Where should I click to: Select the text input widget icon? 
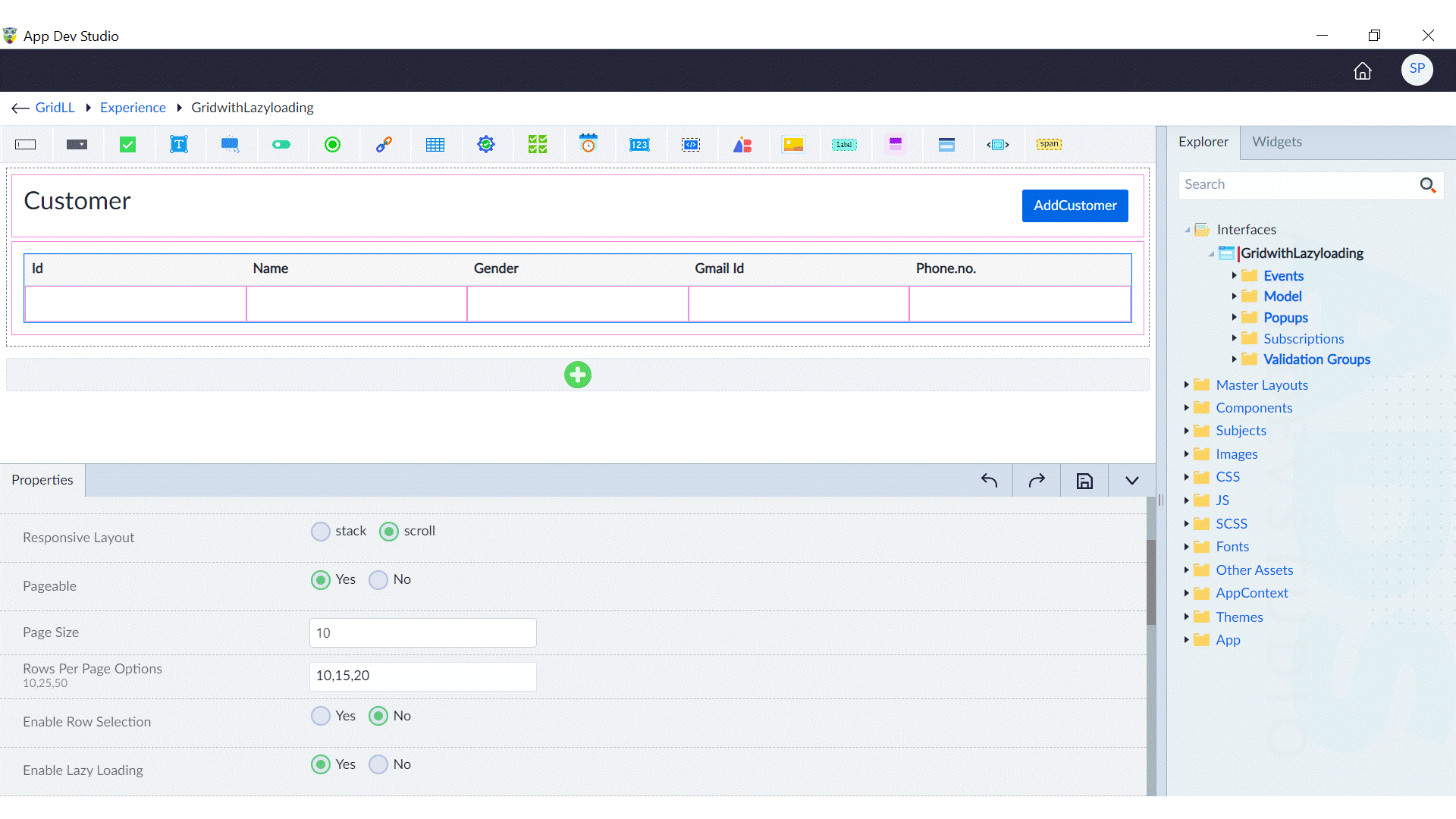pyautogui.click(x=26, y=145)
